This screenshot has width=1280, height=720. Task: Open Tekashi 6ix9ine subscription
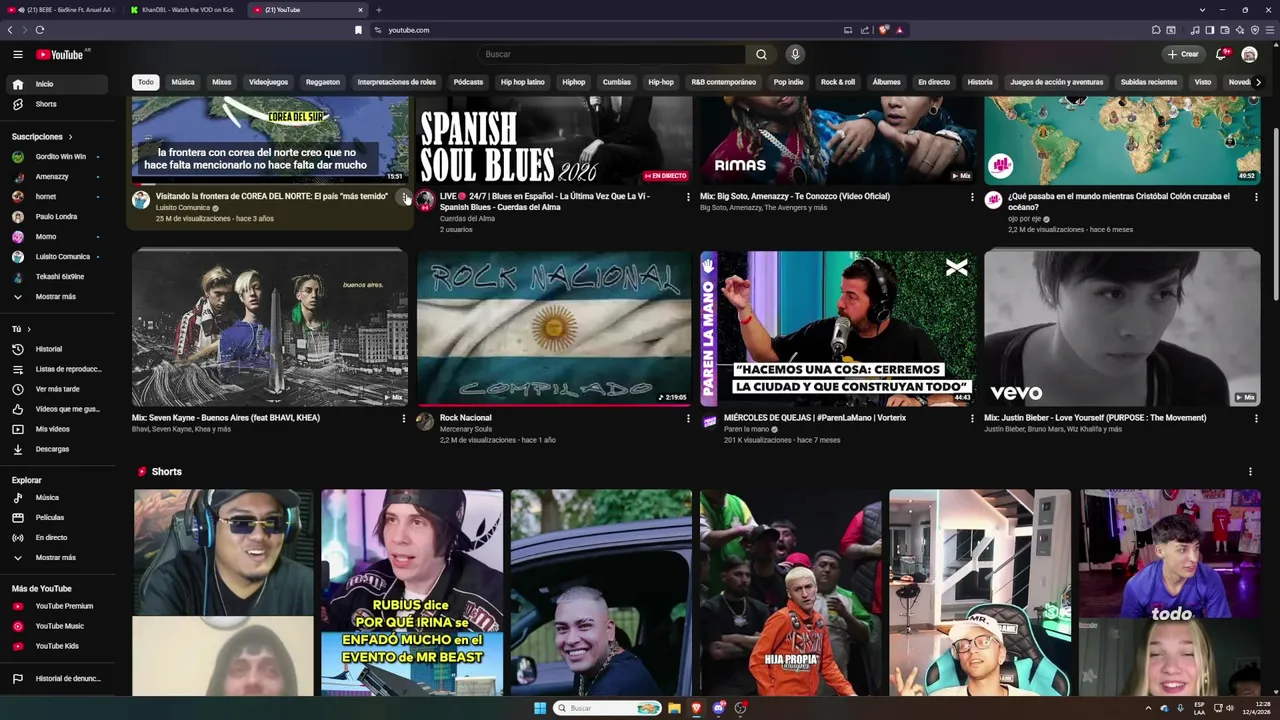tap(56, 277)
